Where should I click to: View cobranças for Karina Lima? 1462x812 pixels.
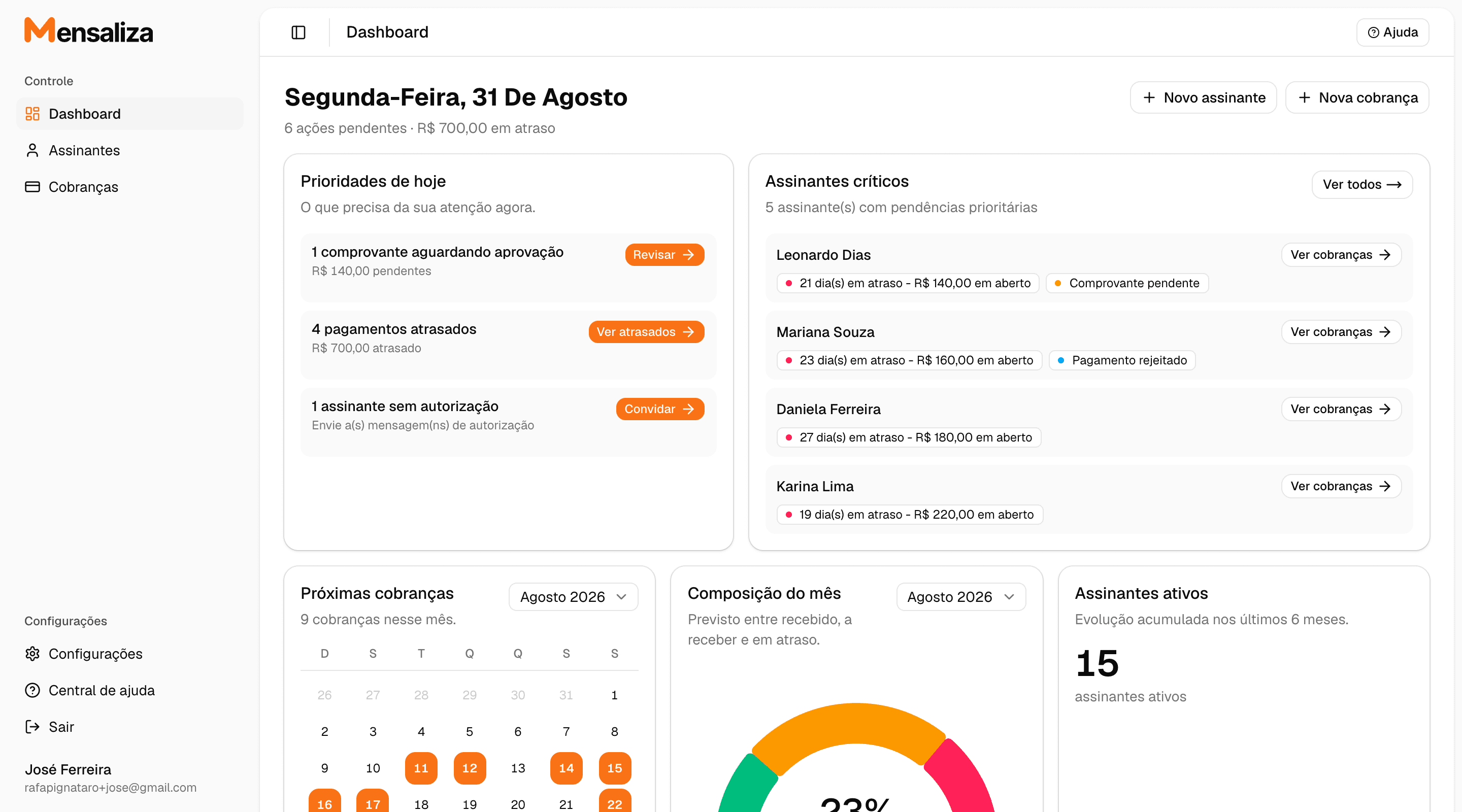tap(1341, 486)
